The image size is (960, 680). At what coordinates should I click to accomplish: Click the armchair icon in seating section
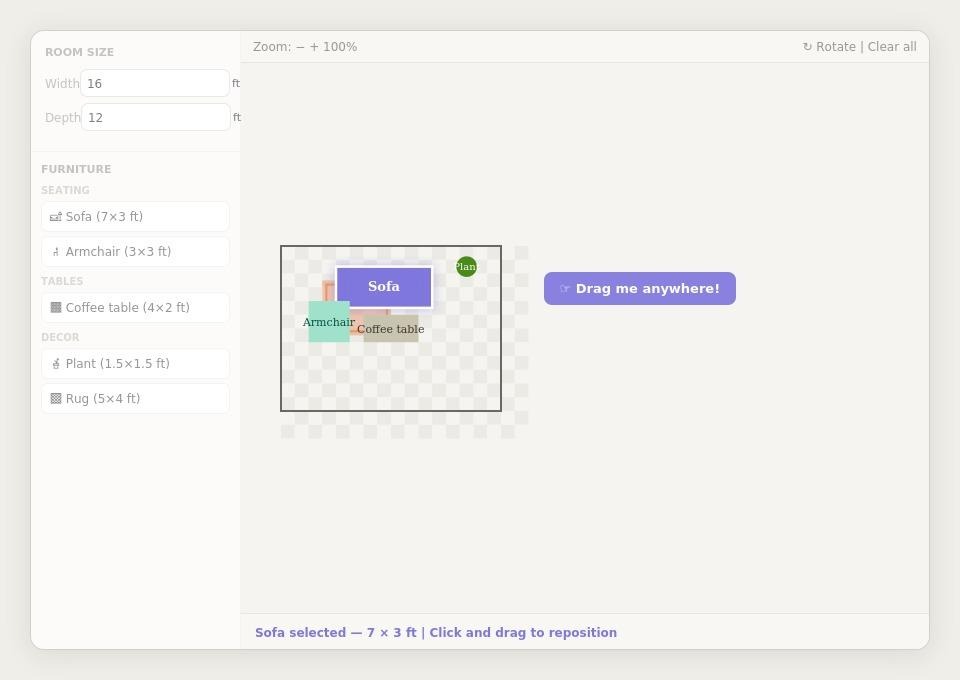pos(56,252)
